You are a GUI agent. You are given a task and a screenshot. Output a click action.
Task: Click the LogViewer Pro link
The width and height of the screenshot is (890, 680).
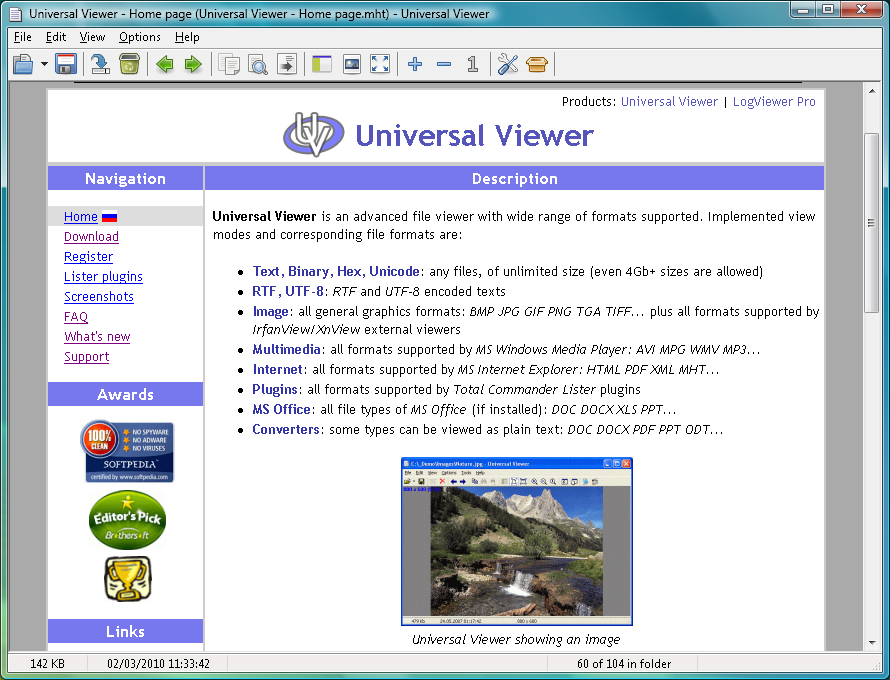click(774, 102)
